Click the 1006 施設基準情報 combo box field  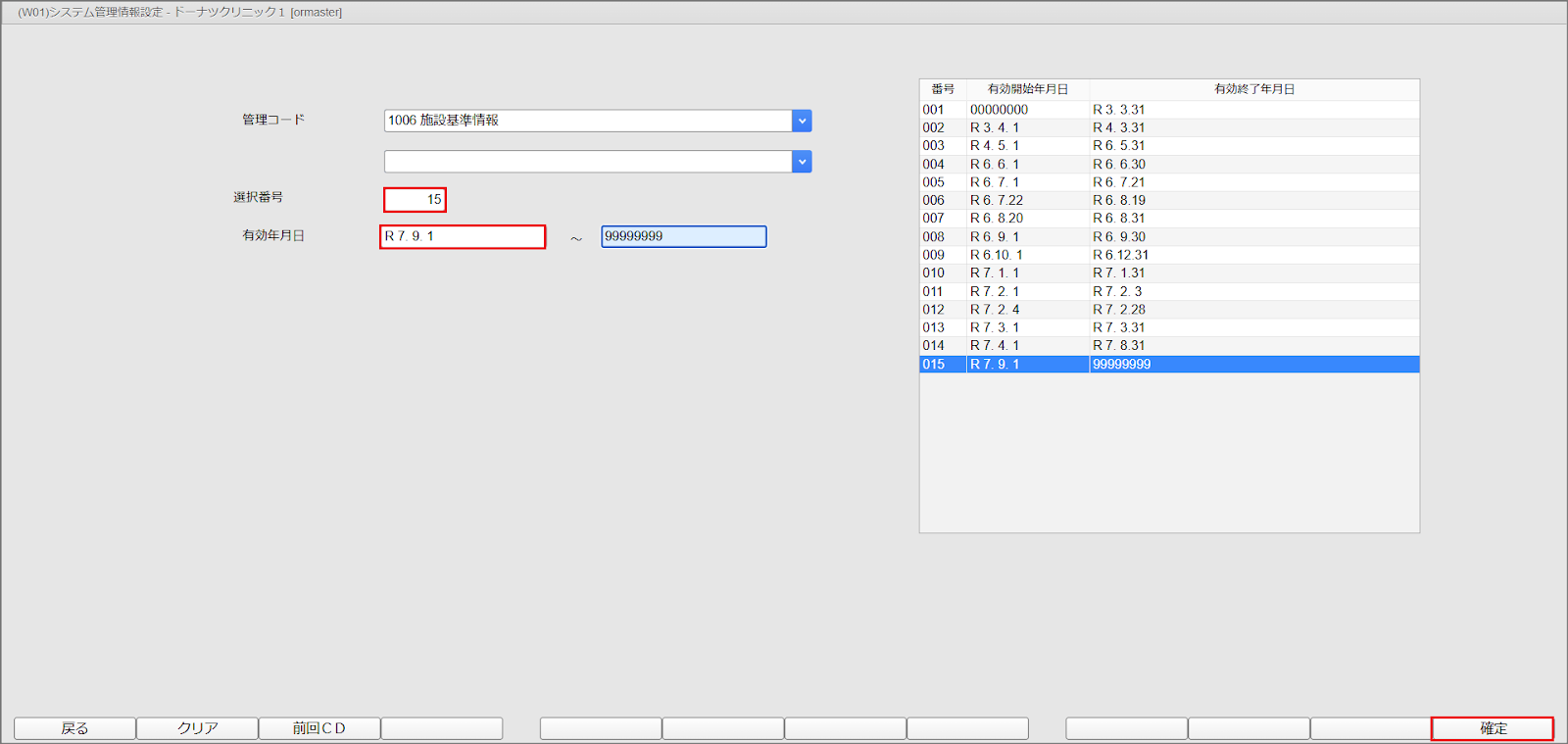(x=588, y=121)
